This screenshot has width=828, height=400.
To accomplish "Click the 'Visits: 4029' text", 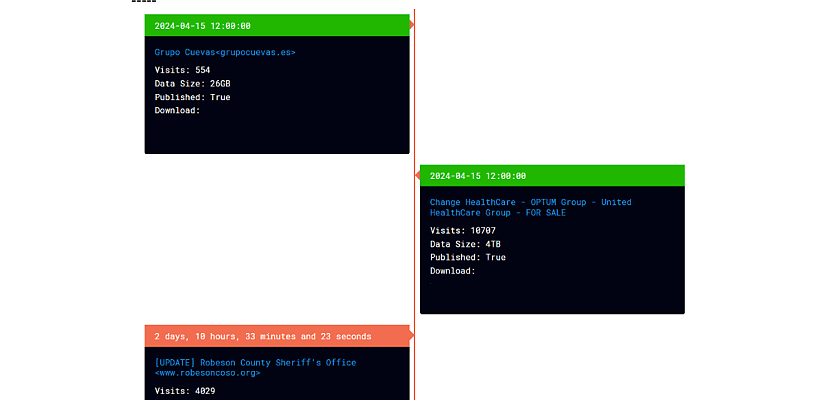I will (185, 391).
